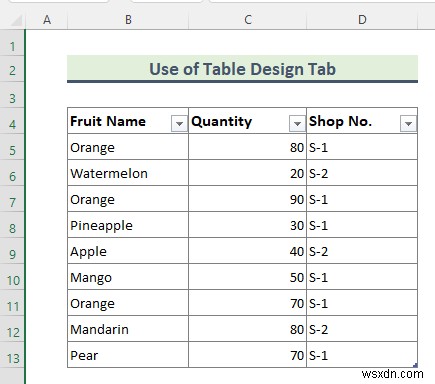Select 'S-1' in Pineapple row
The width and height of the screenshot is (435, 384).
pos(362,225)
